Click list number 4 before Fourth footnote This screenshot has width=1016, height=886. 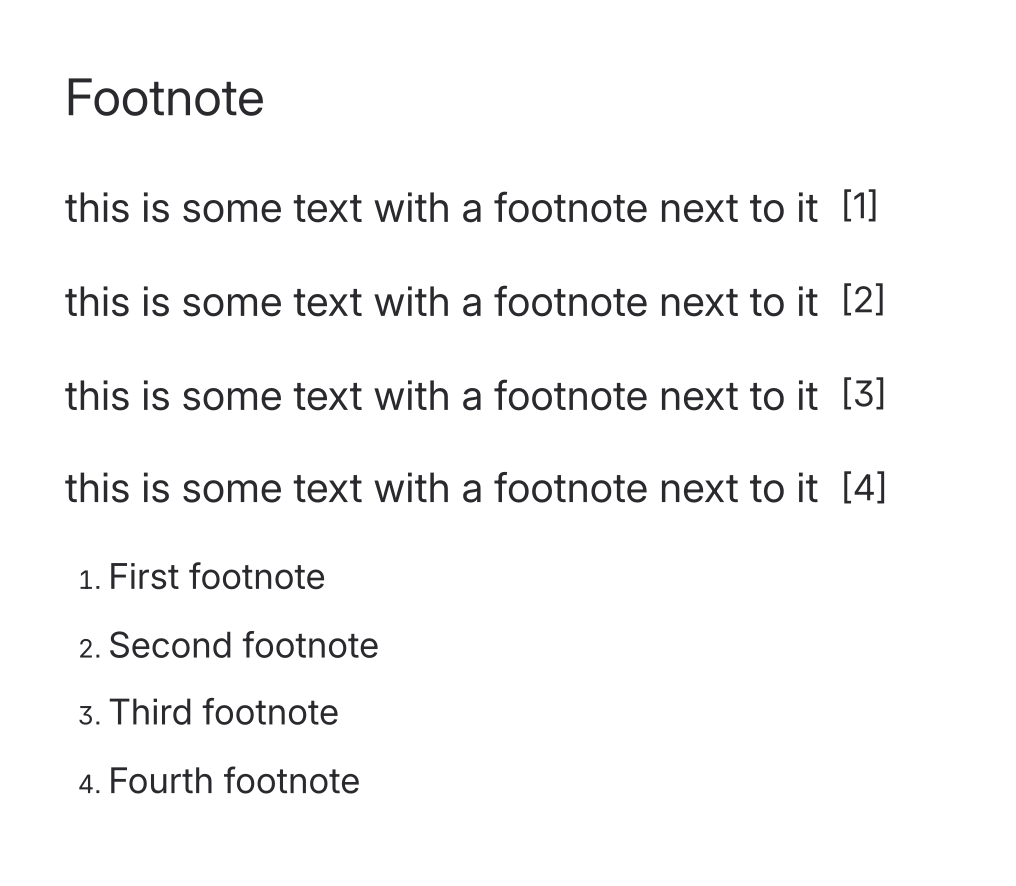click(88, 783)
